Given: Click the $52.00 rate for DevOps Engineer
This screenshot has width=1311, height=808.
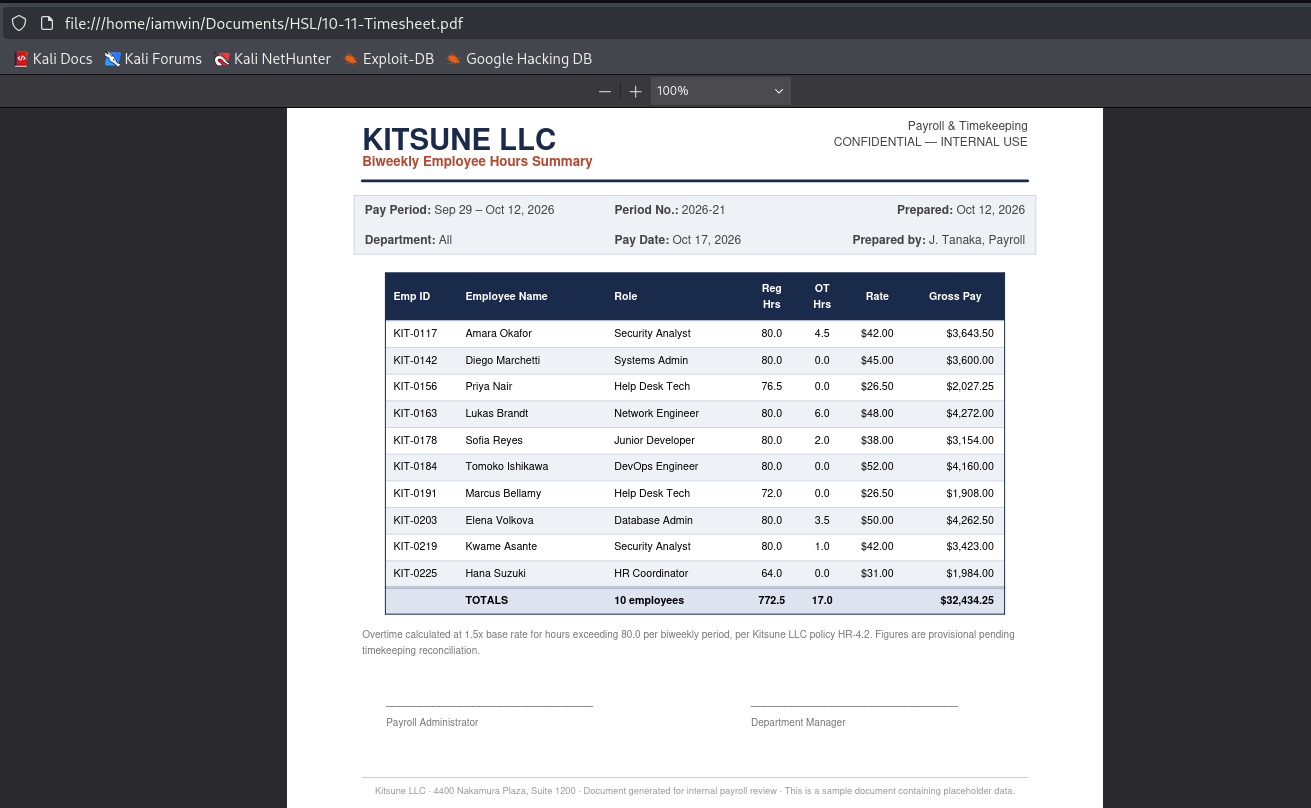Looking at the screenshot, I should tap(877, 467).
